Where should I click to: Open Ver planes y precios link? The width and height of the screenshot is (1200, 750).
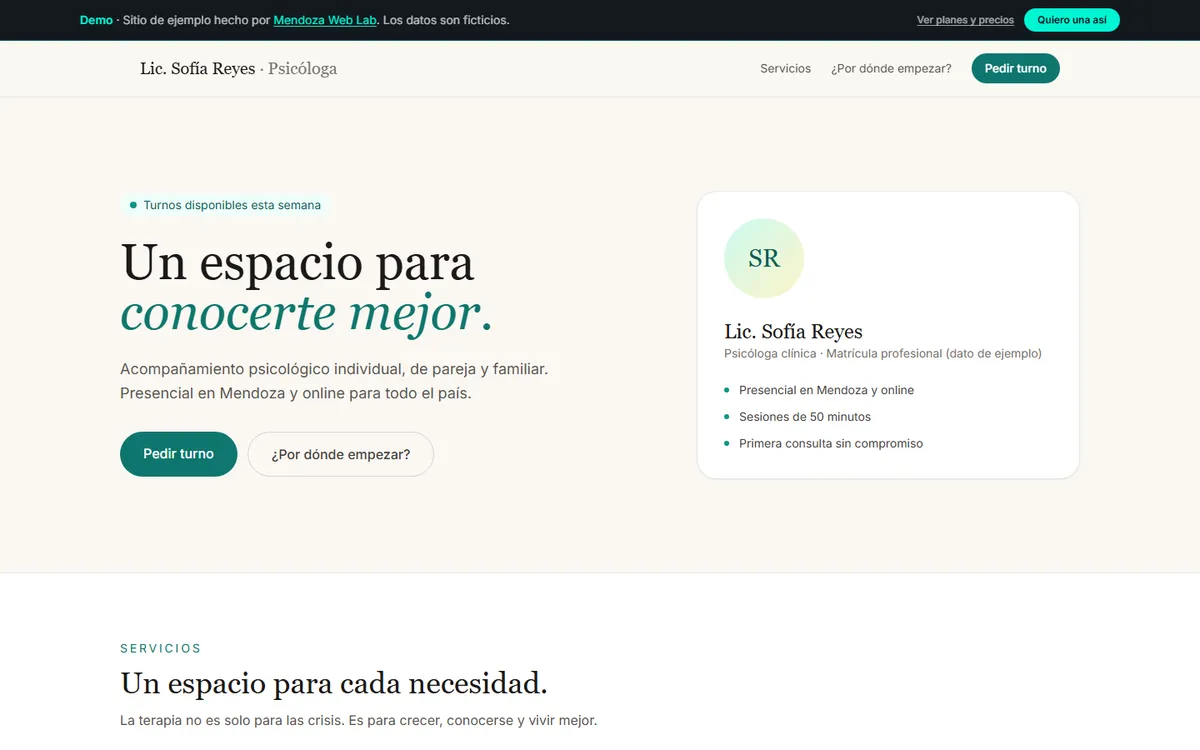click(x=965, y=20)
